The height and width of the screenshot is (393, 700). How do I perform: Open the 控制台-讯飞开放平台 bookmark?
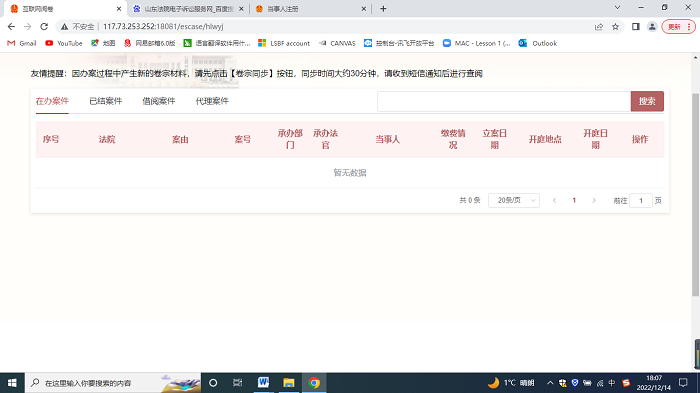click(x=399, y=43)
